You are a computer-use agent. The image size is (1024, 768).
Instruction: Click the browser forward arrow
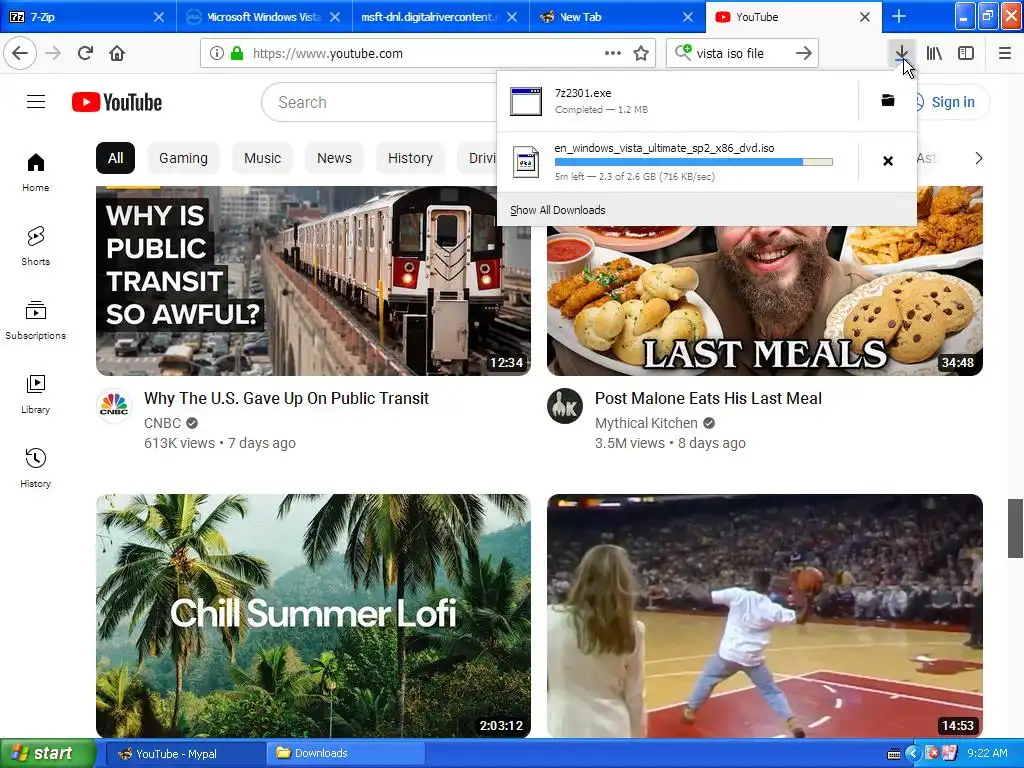coord(53,53)
